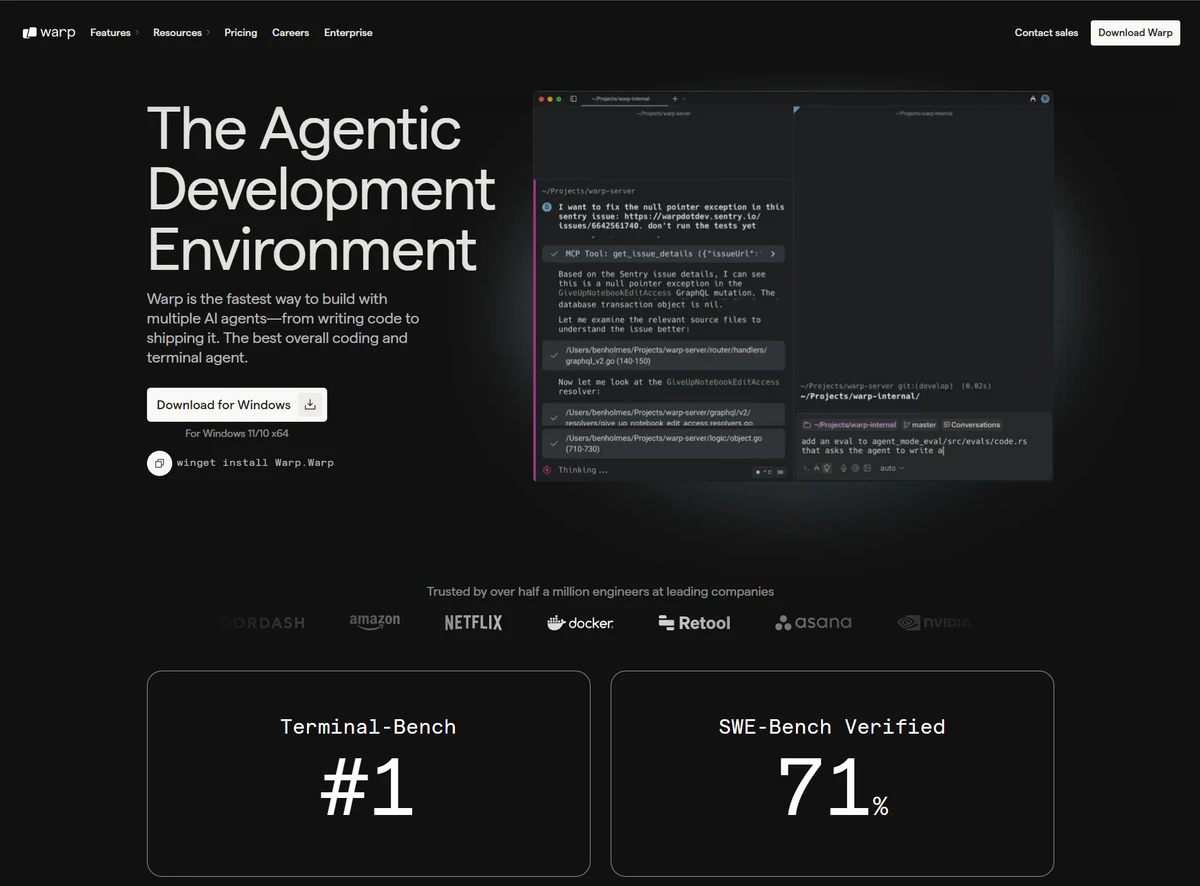Image resolution: width=1200 pixels, height=886 pixels.
Task: Open the Enterprise page
Action: (x=348, y=33)
